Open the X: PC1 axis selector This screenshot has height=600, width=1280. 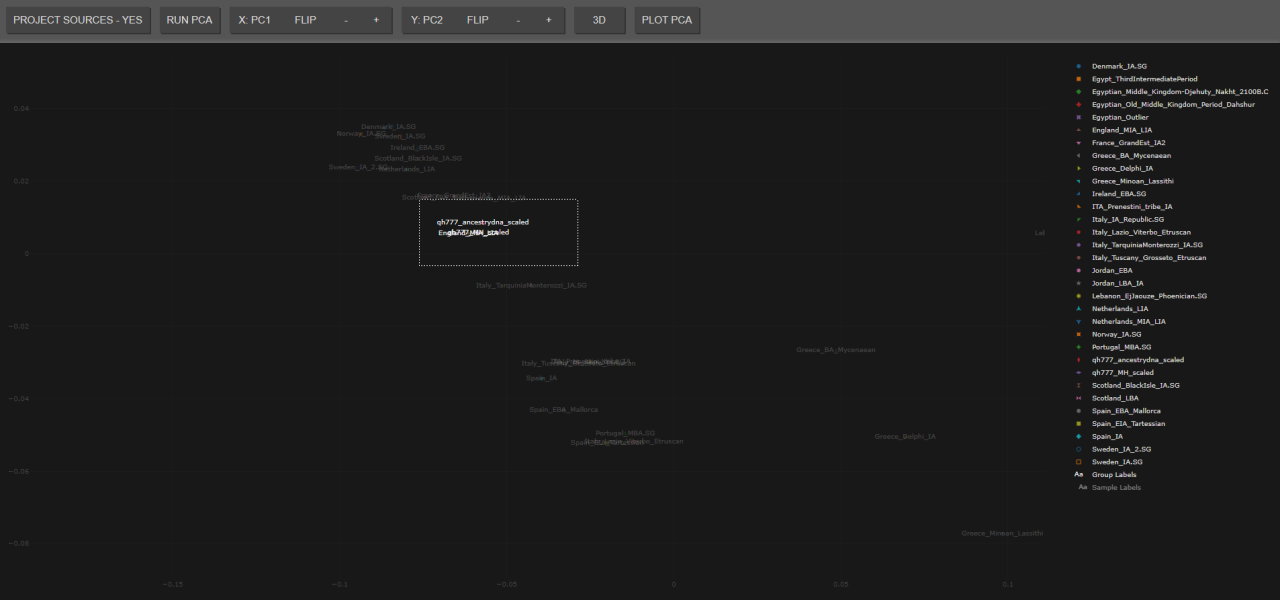coord(255,20)
